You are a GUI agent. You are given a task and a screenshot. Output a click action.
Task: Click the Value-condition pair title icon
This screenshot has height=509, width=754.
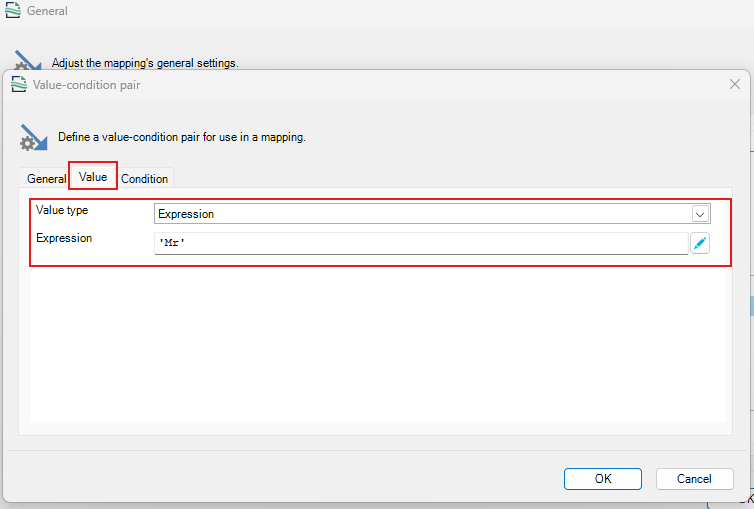[x=19, y=84]
